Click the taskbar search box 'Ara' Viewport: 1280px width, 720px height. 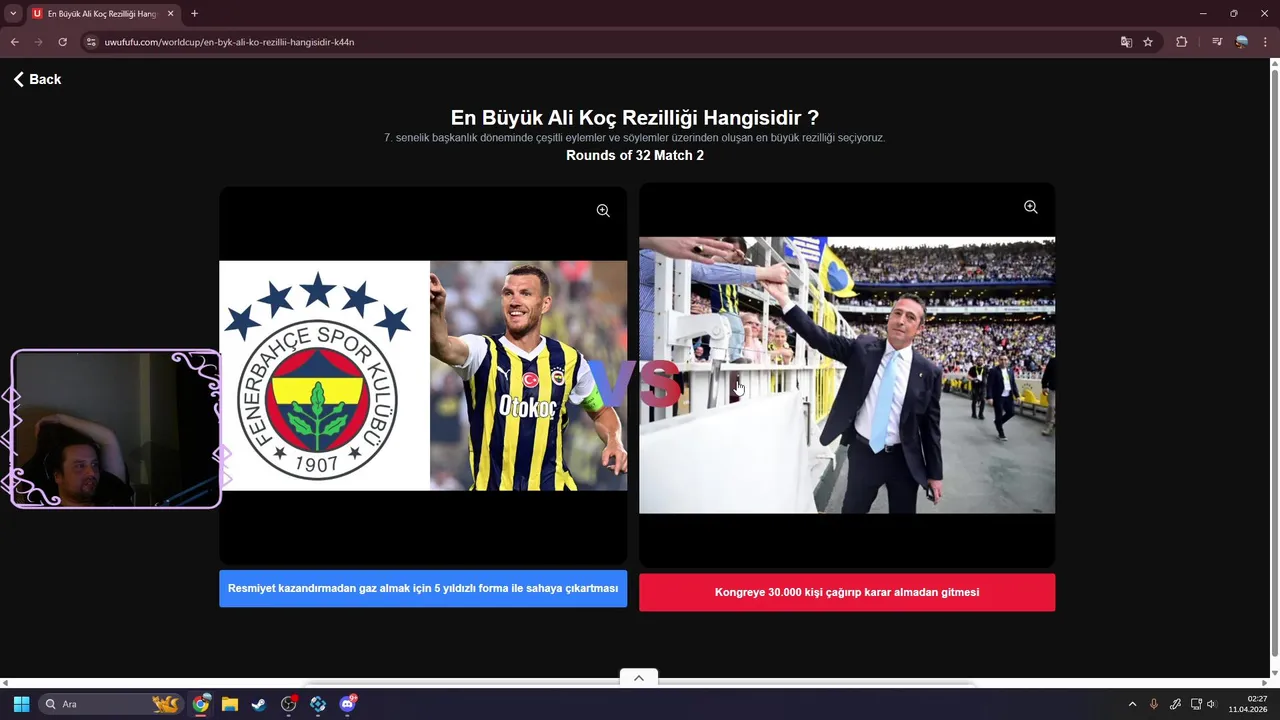(x=111, y=704)
